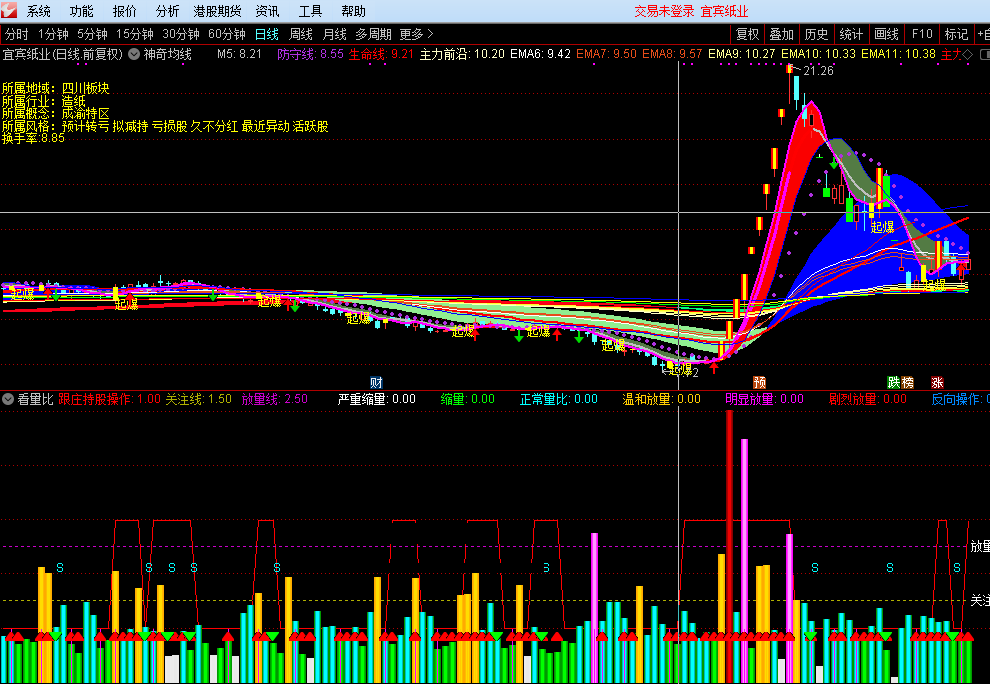
Task: Click the 生命线: 9.21 indicator value
Action: click(x=381, y=54)
